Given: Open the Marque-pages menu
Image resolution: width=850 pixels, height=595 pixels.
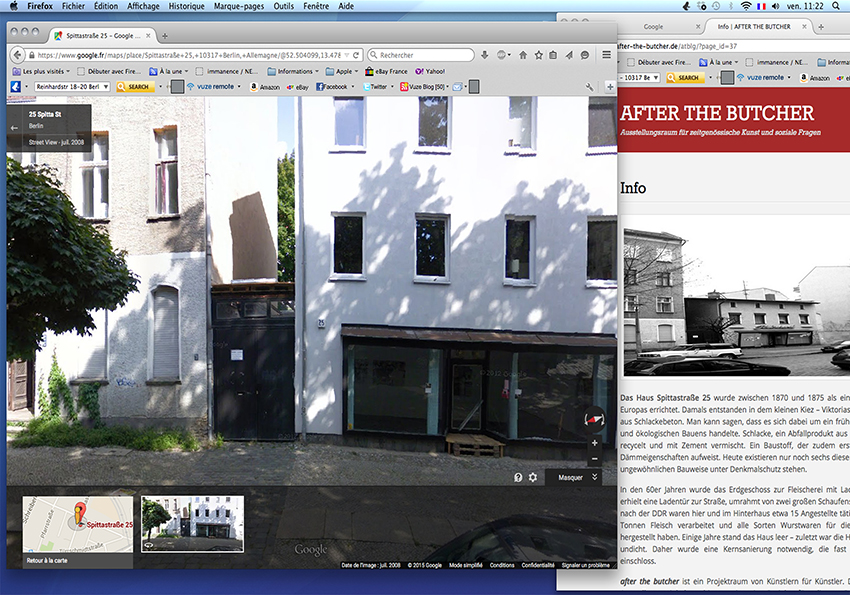Looking at the screenshot, I should point(239,6).
